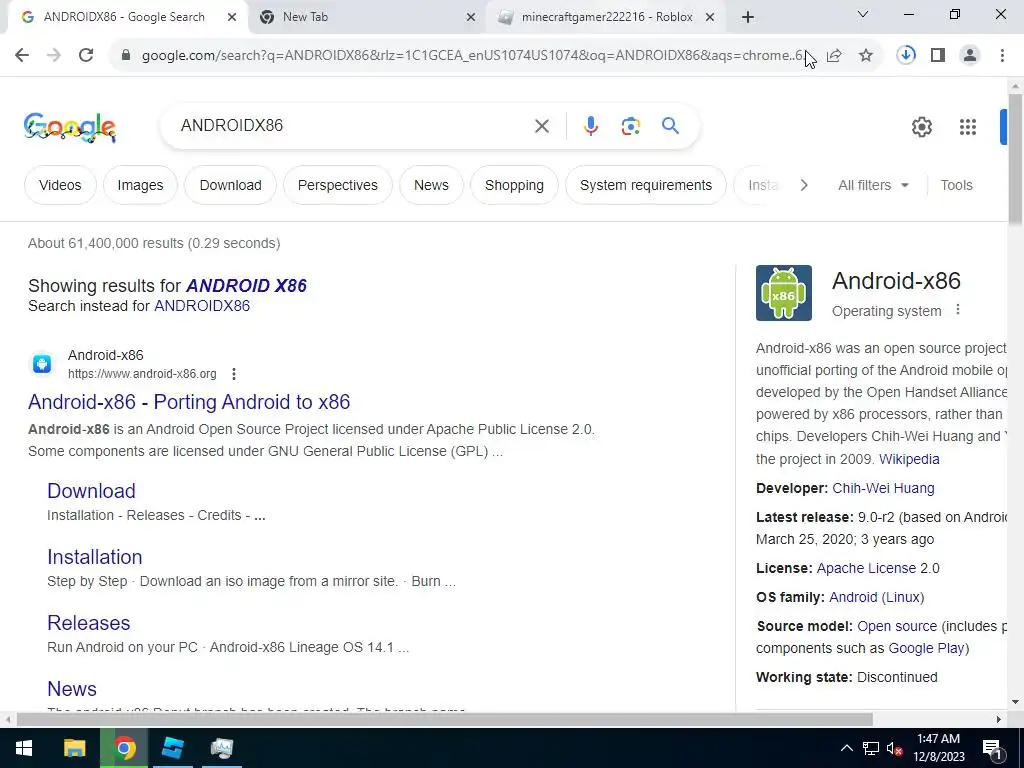Open a new tab with the plus button
1024x768 pixels.
point(748,17)
